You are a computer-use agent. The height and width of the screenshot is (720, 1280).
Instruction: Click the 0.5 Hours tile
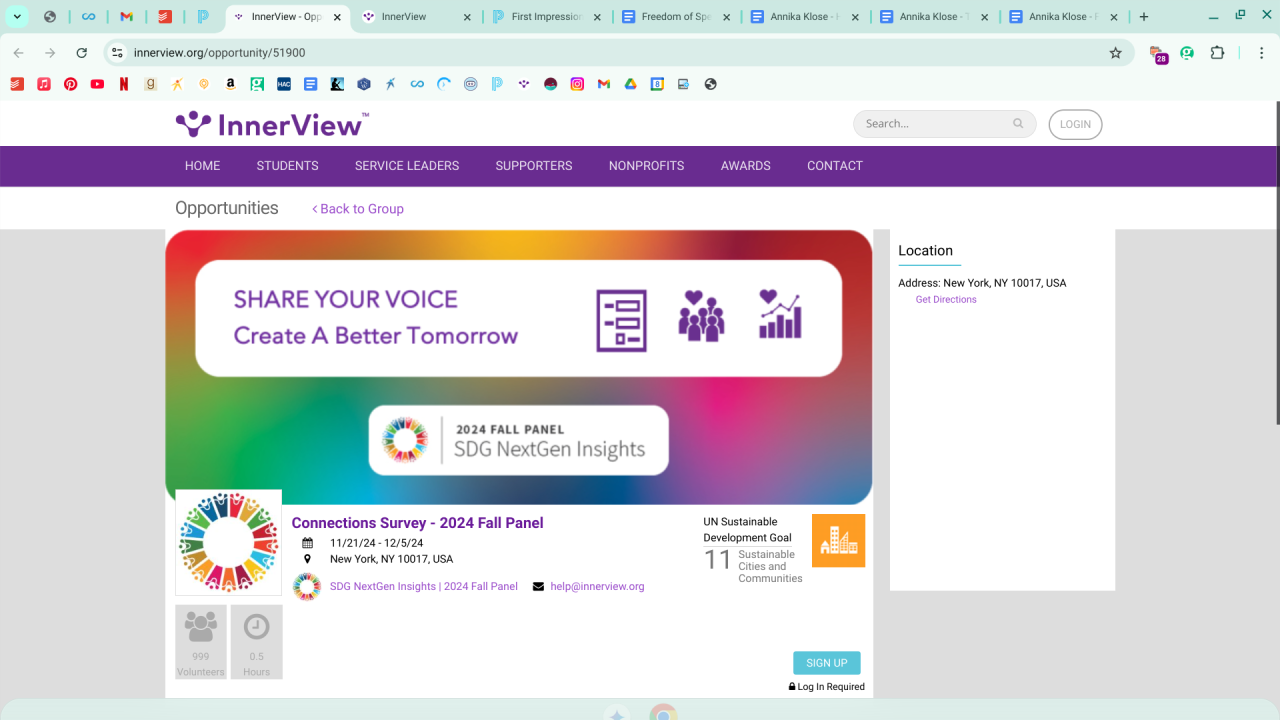pos(257,642)
